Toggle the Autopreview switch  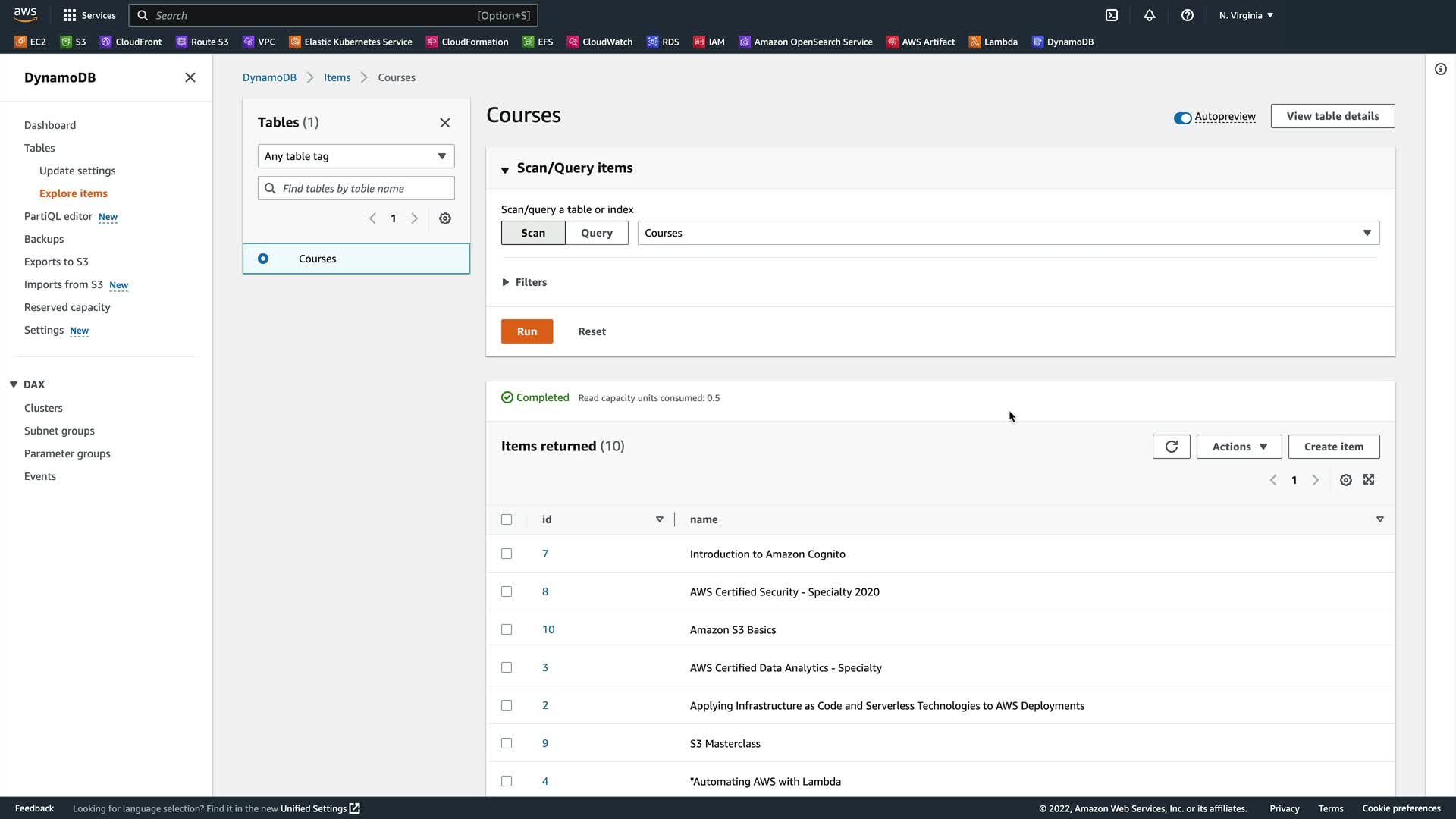[x=1182, y=118]
